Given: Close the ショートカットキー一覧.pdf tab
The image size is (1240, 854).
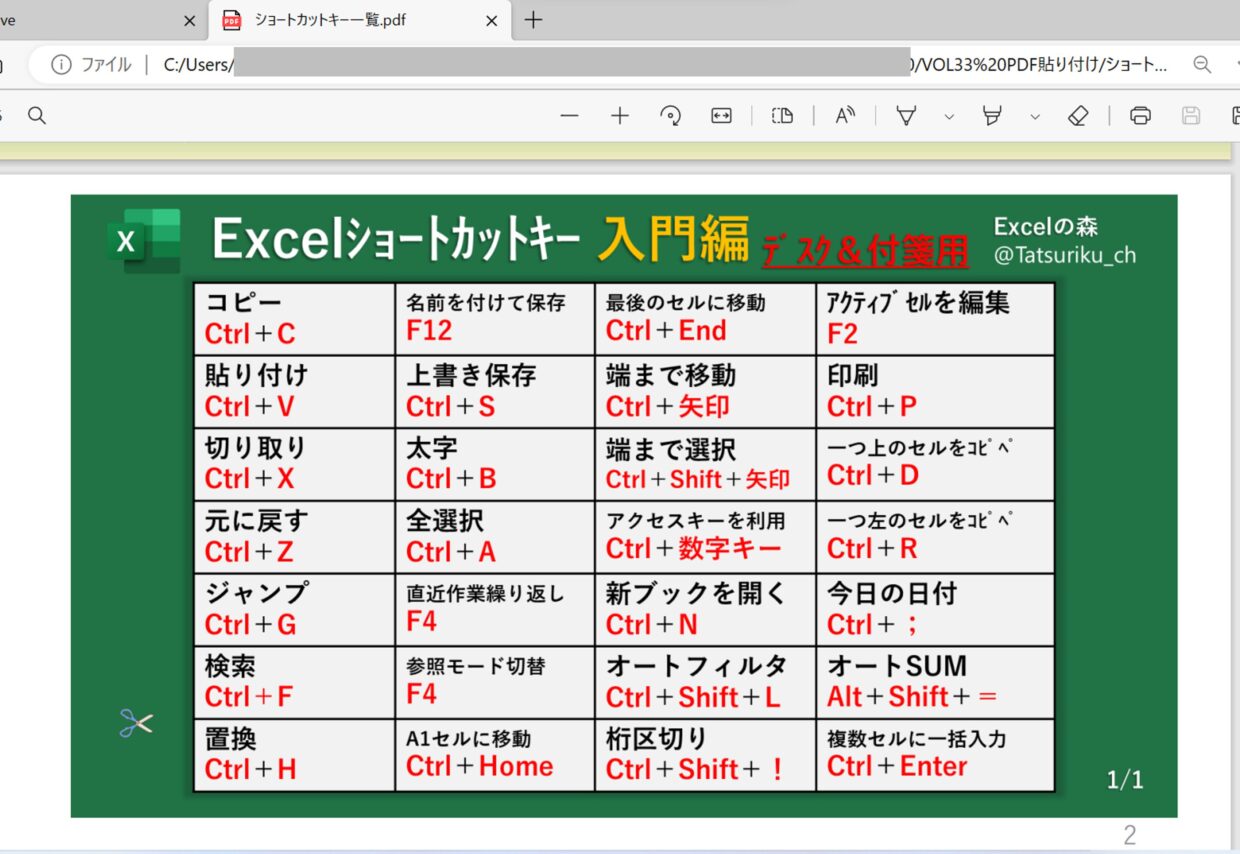Looking at the screenshot, I should 491,20.
